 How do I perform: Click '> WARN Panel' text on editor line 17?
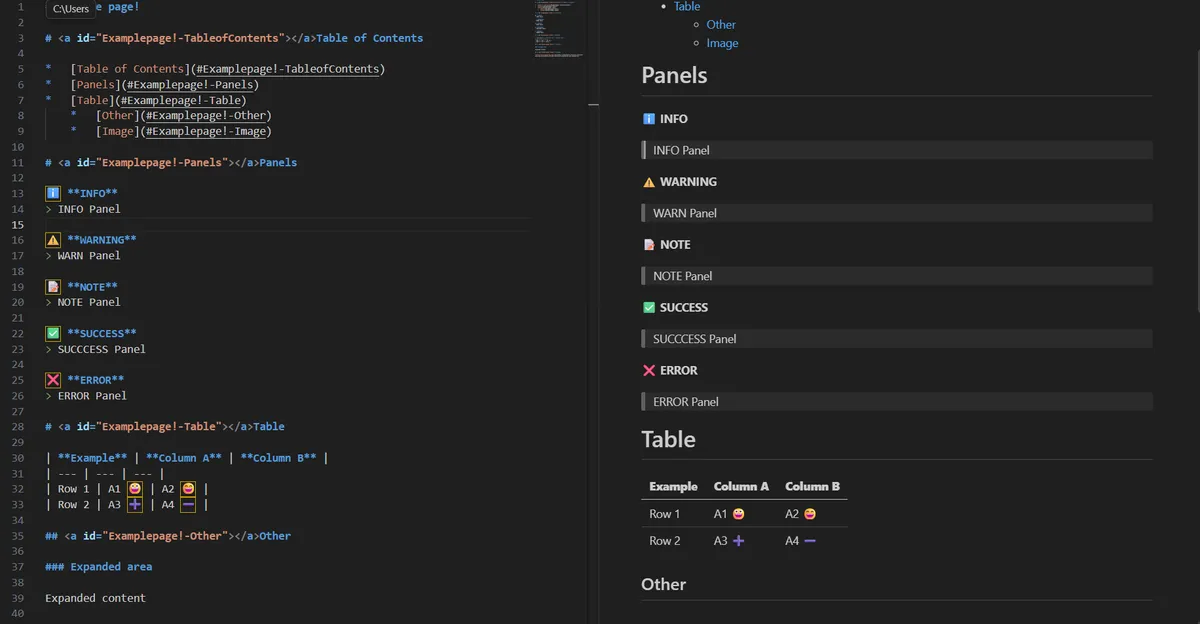click(83, 256)
